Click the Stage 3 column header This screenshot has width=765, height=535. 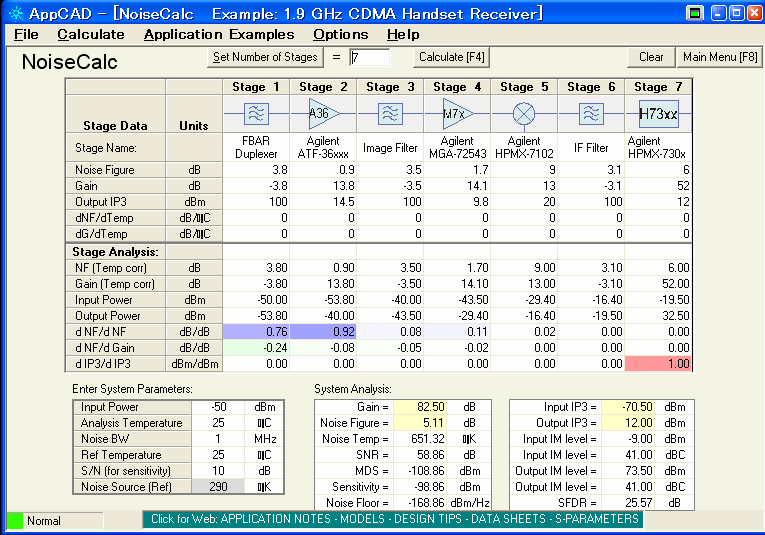point(390,87)
